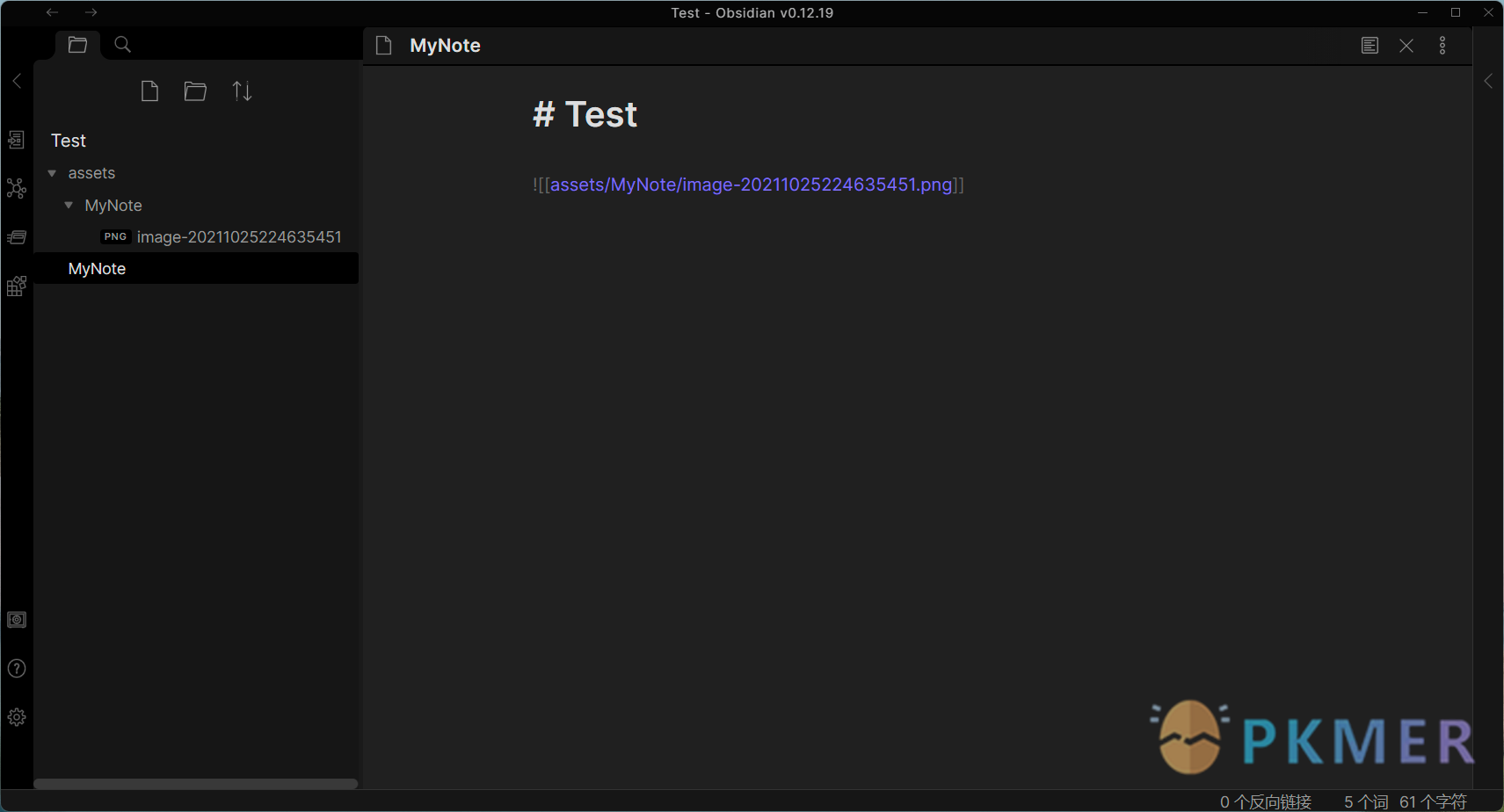Click the # Test heading
The height and width of the screenshot is (812, 1504).
coord(585,114)
